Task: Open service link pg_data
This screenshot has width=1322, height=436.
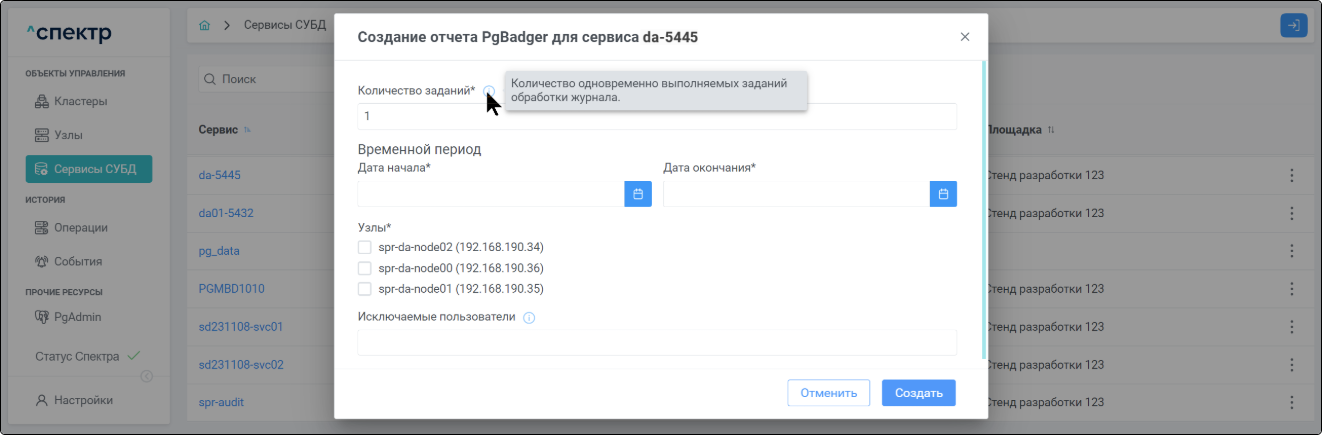Action: [x=219, y=251]
